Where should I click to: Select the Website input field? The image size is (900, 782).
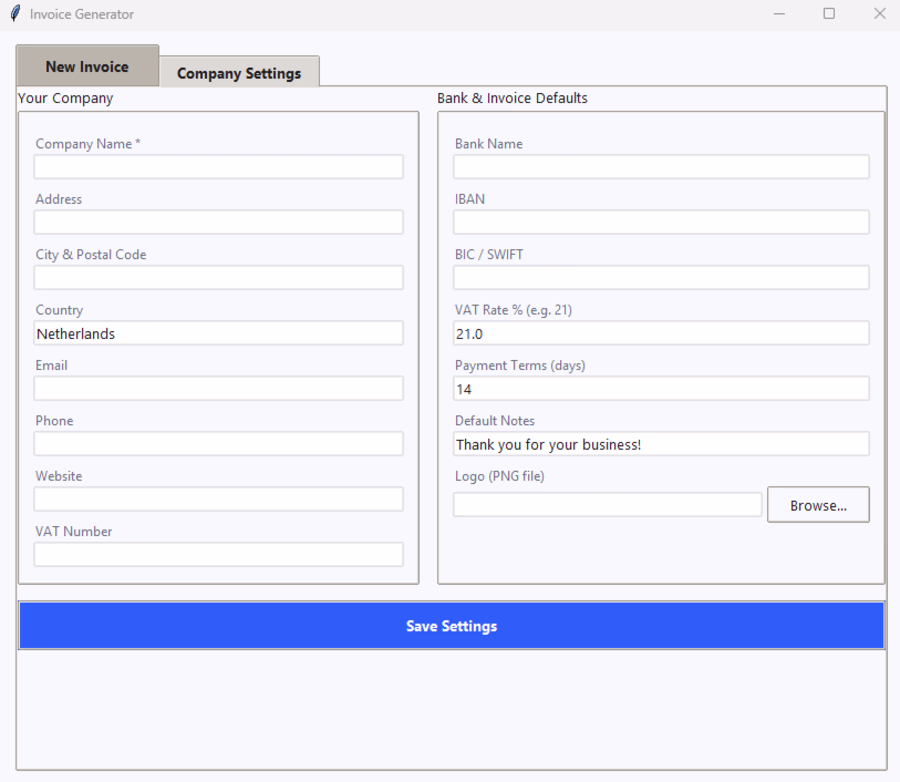click(x=219, y=499)
